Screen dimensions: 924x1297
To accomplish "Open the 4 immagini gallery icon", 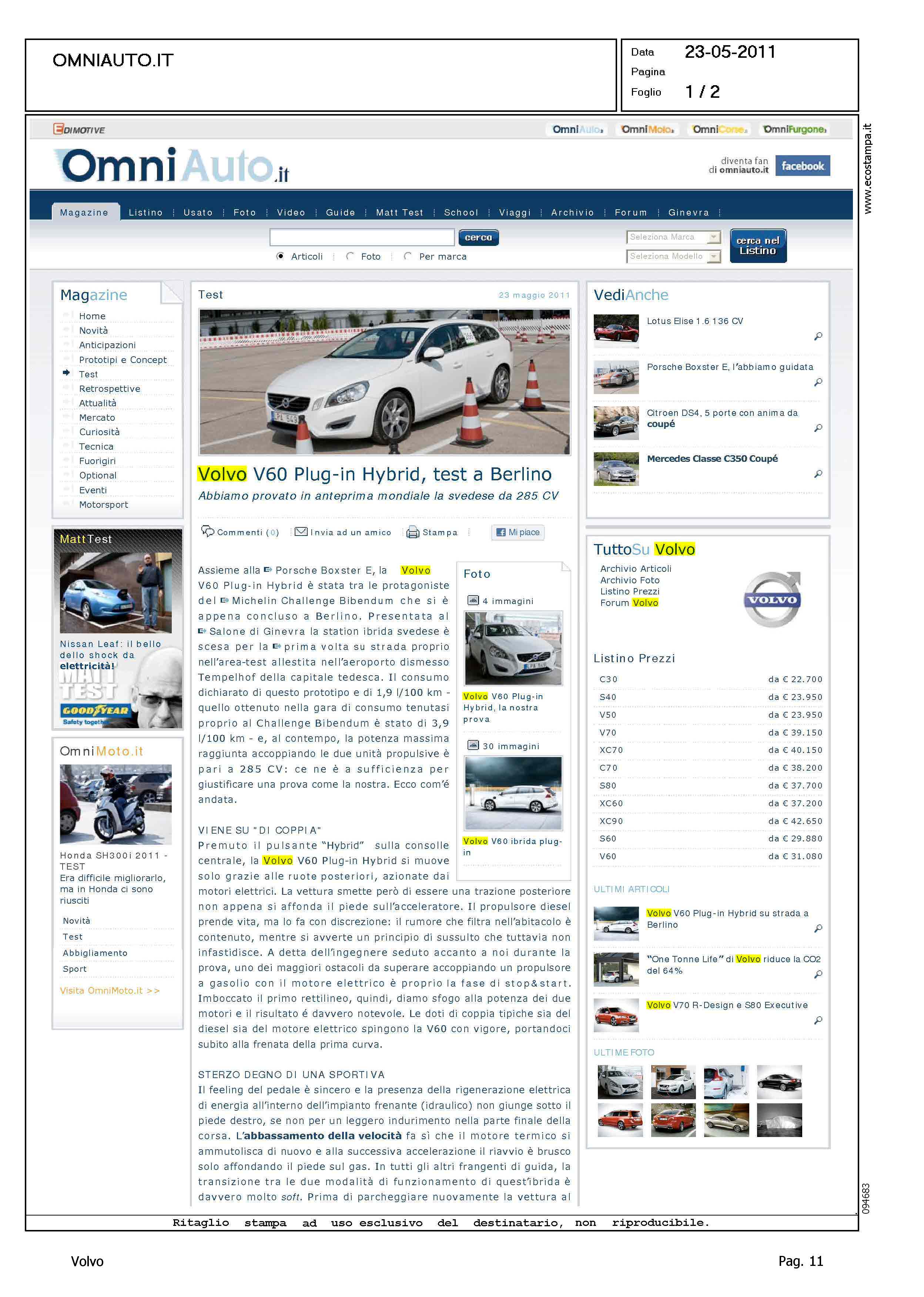I will (x=473, y=600).
